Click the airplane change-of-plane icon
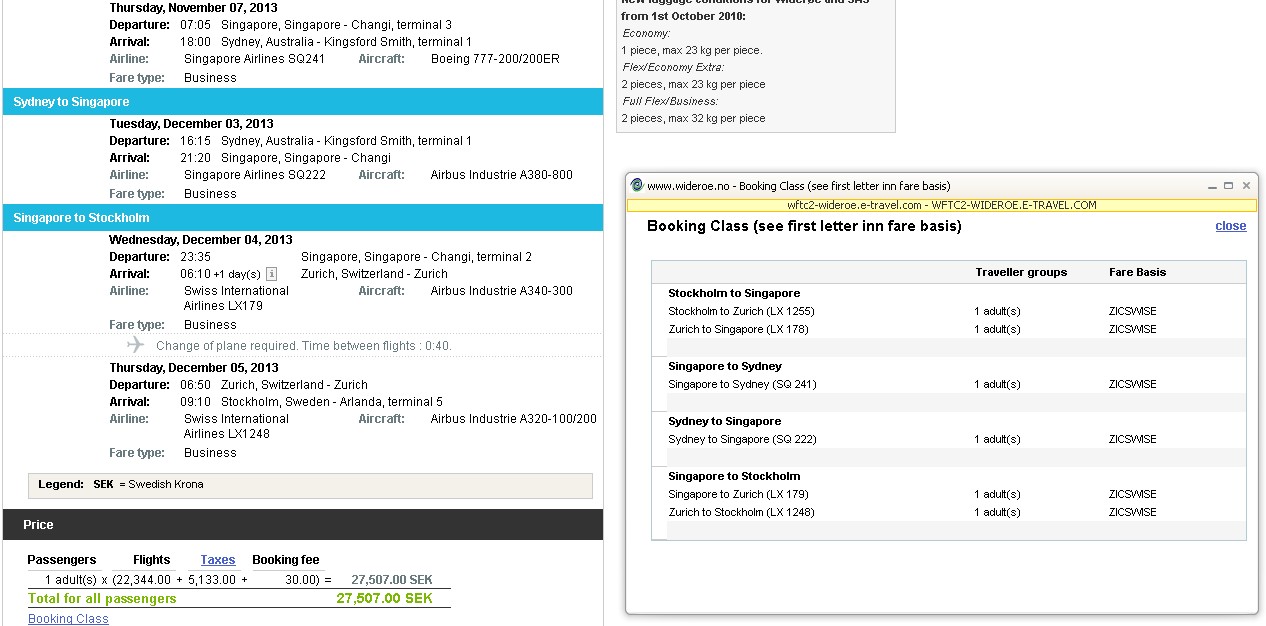This screenshot has width=1266, height=626. [x=136, y=345]
